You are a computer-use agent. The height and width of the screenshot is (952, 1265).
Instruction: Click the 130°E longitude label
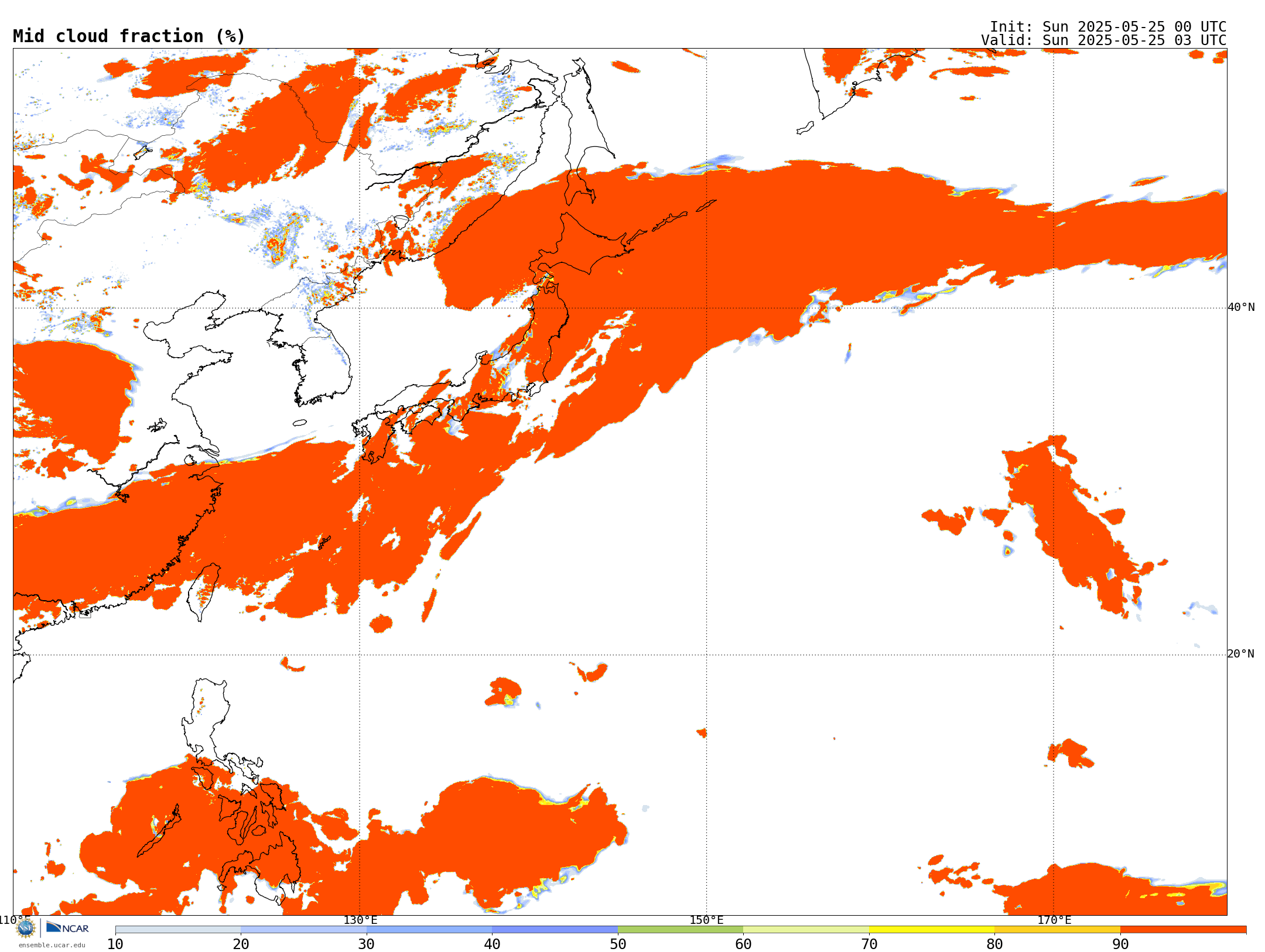click(x=360, y=920)
